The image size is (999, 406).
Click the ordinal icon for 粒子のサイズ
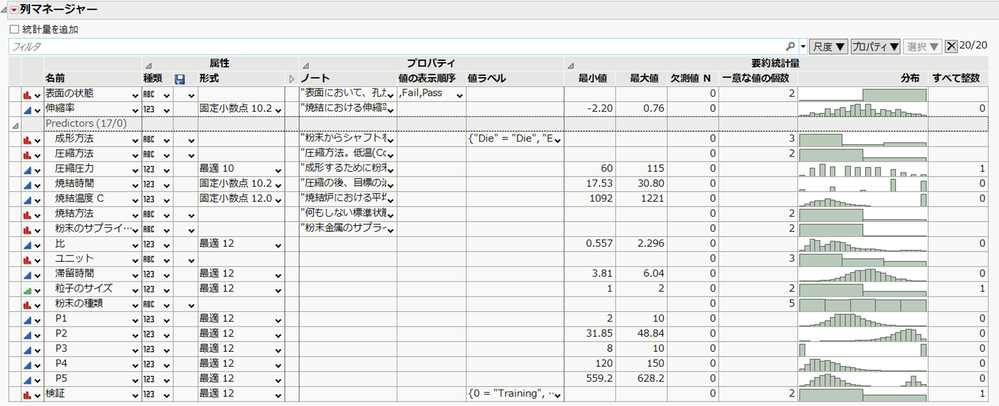pos(27,289)
